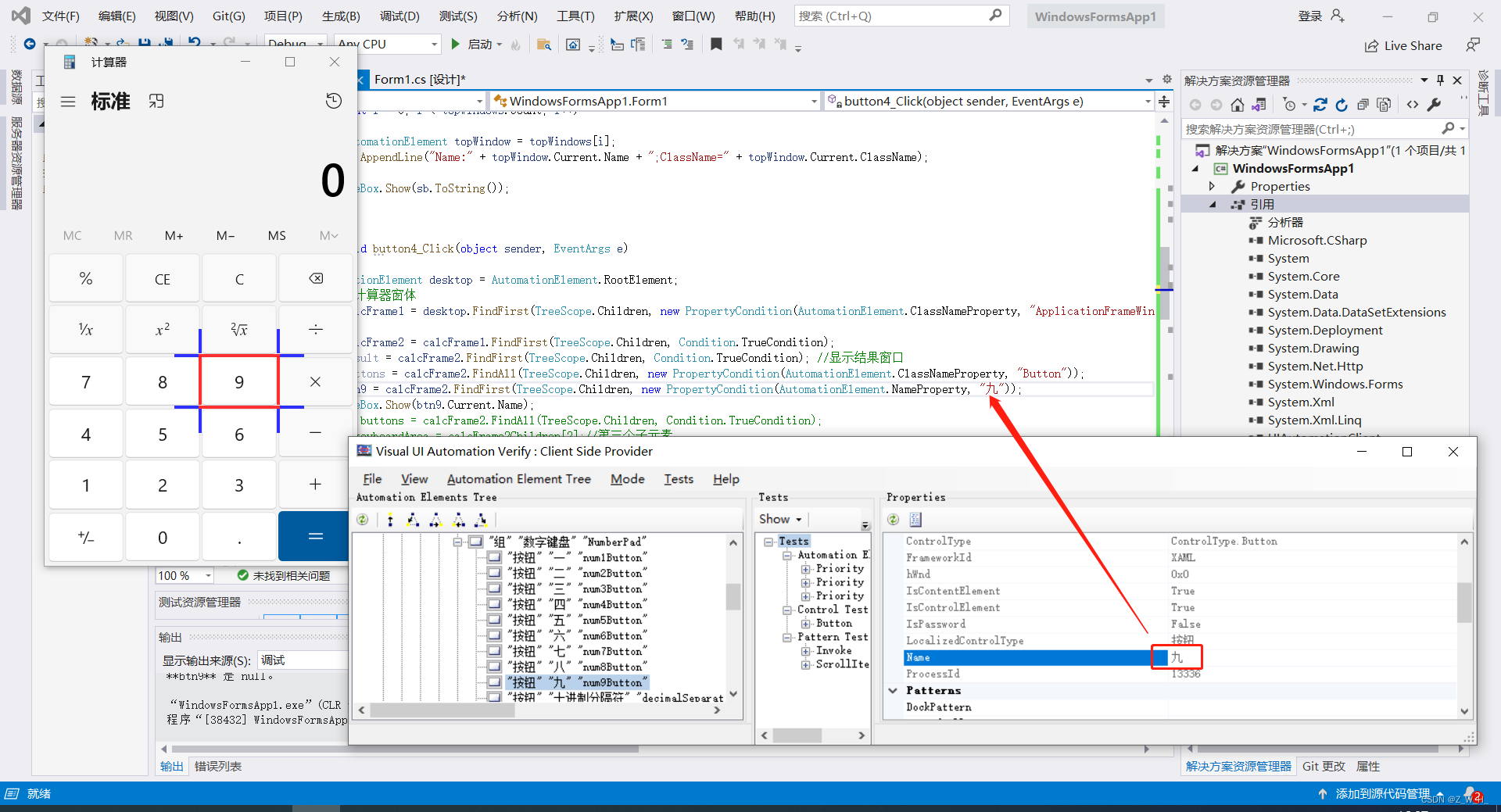The height and width of the screenshot is (812, 1501).
Task: Toggle Calculator keep-on-top mode icon
Action: pos(156,102)
